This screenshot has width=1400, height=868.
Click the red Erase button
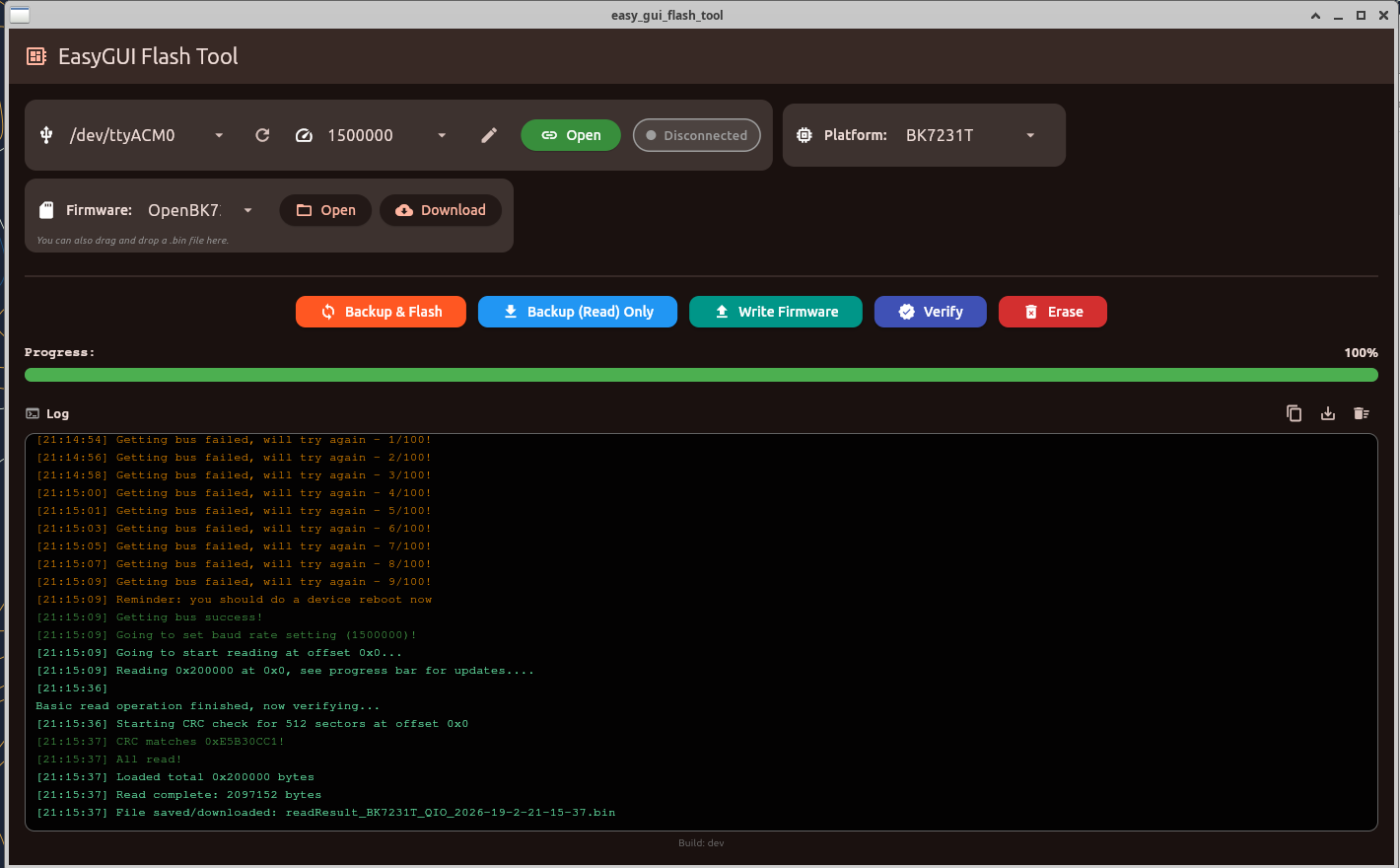[1052, 312]
